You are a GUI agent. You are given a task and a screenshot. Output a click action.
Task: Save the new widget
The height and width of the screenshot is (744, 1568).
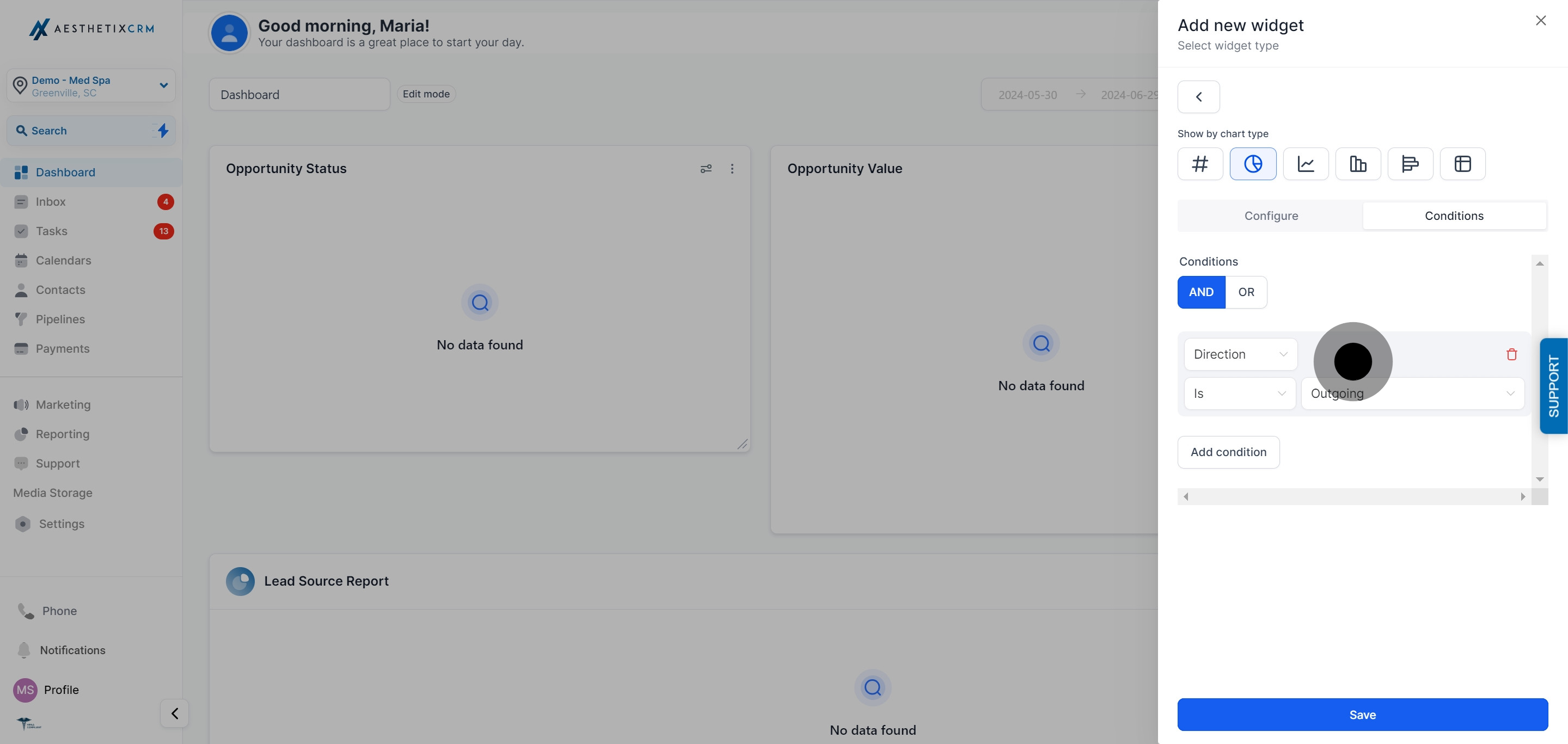(x=1362, y=715)
